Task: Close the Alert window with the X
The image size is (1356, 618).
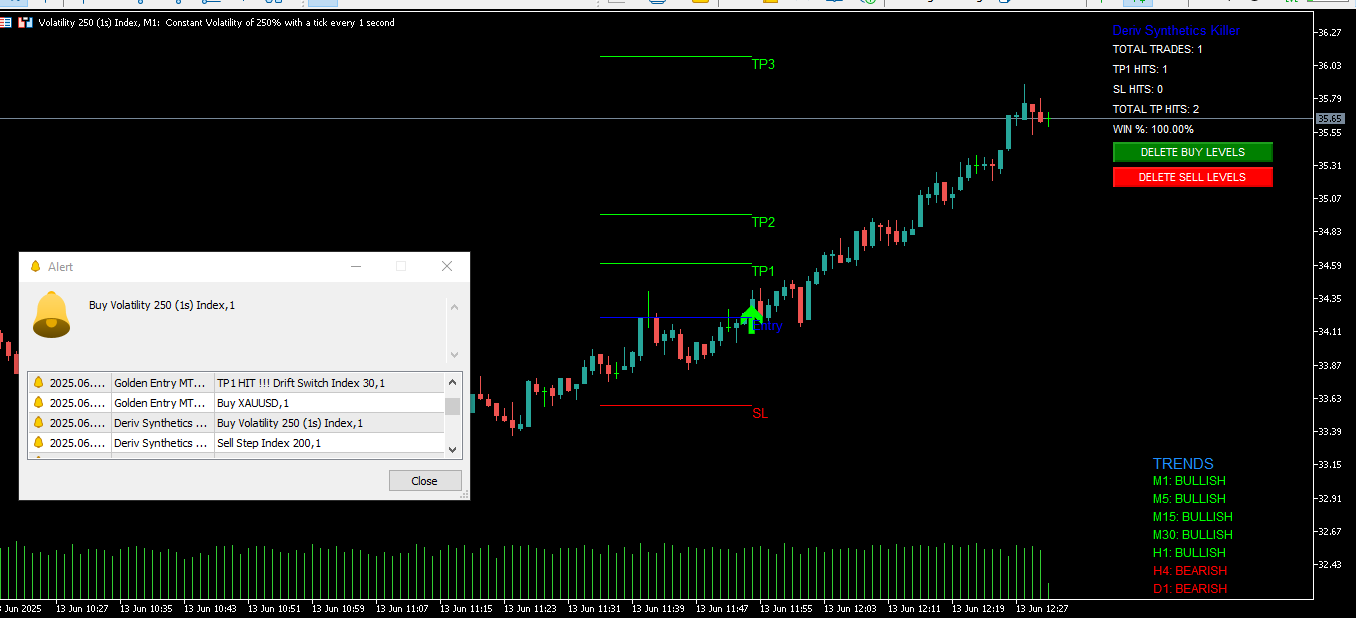Action: pyautogui.click(x=447, y=266)
